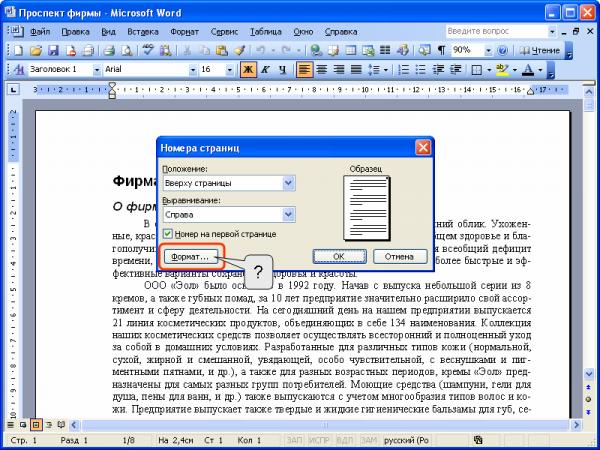
Task: Expand the line spacing dropdown arrow
Action: [x=386, y=70]
